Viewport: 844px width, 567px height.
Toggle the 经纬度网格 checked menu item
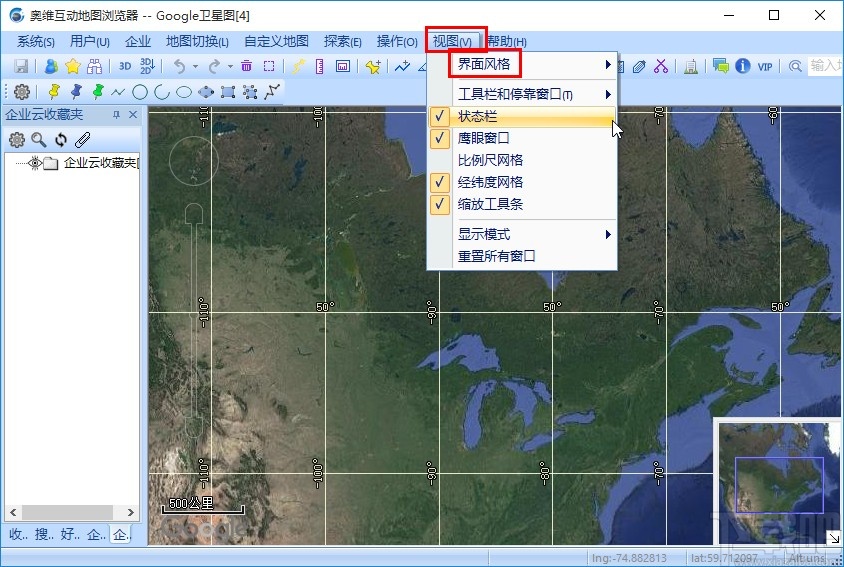pos(522,183)
